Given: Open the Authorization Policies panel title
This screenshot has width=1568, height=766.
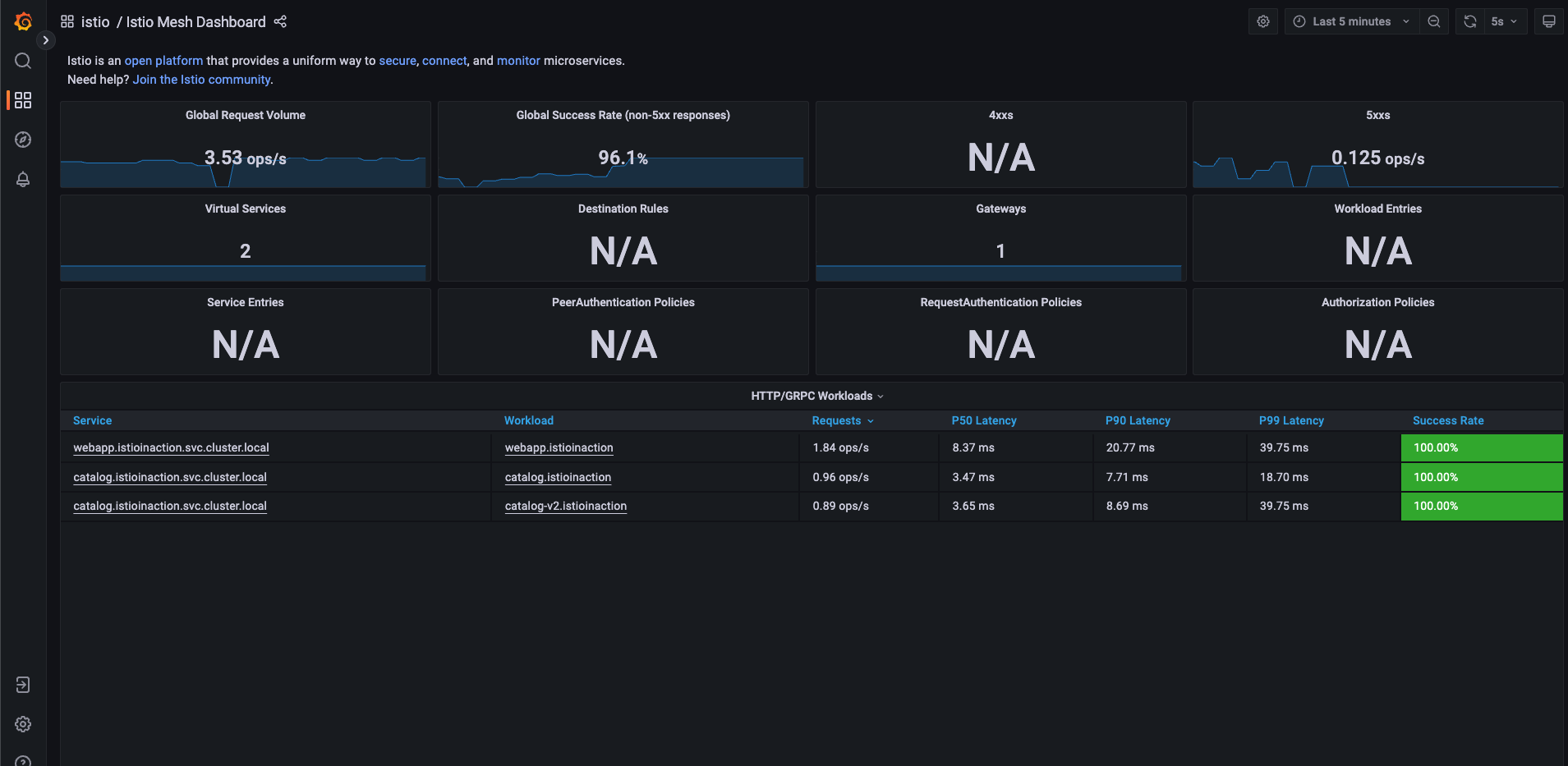Looking at the screenshot, I should 1377,302.
